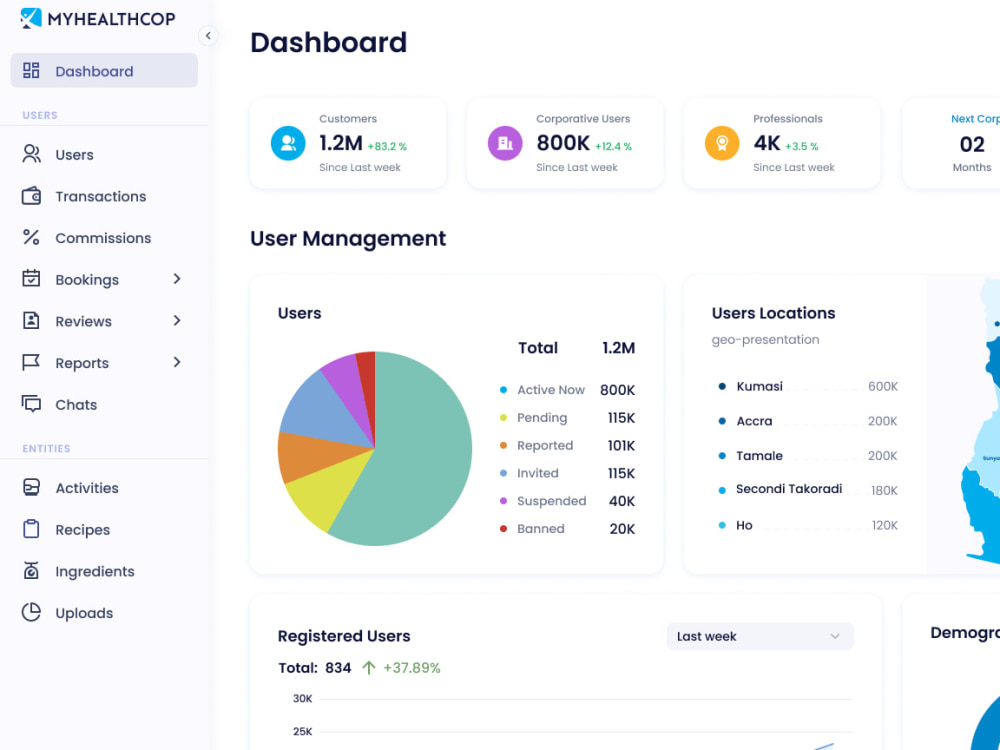Expand the Reviews submenu chevron
The height and width of the screenshot is (750, 1000).
click(x=177, y=320)
